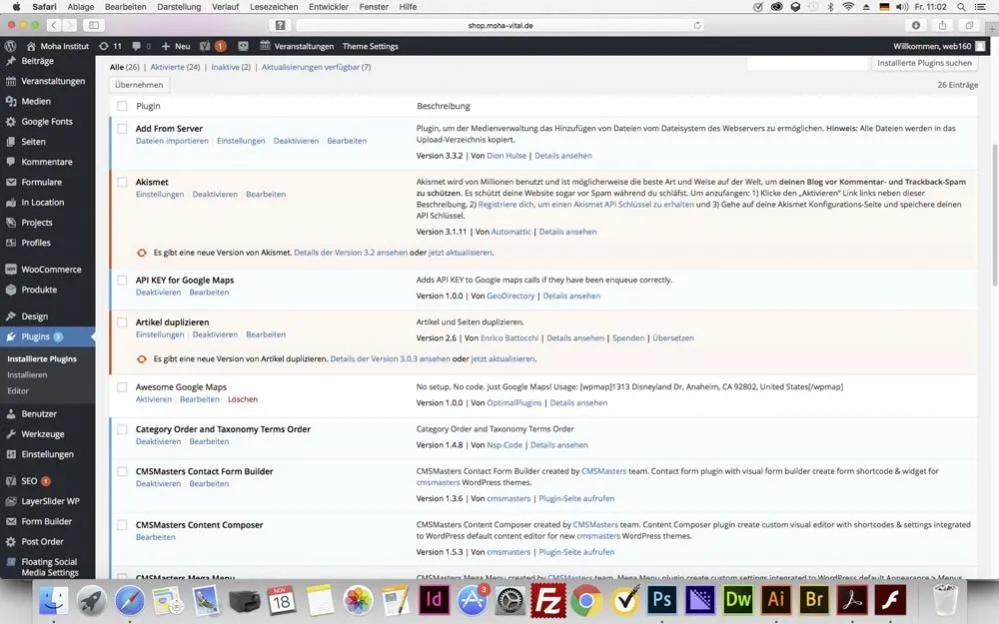This screenshot has width=999, height=624.
Task: Launch Safari compass icon in dock
Action: [x=130, y=600]
